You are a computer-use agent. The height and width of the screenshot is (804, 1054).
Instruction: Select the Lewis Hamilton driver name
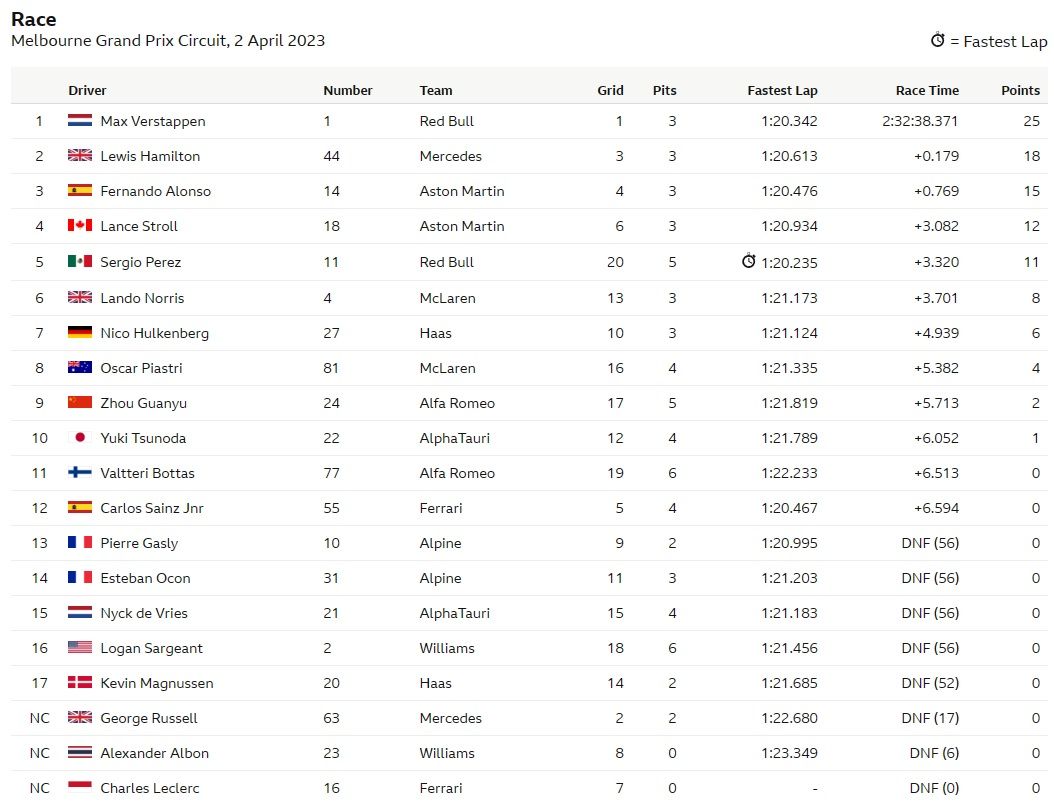(x=150, y=156)
